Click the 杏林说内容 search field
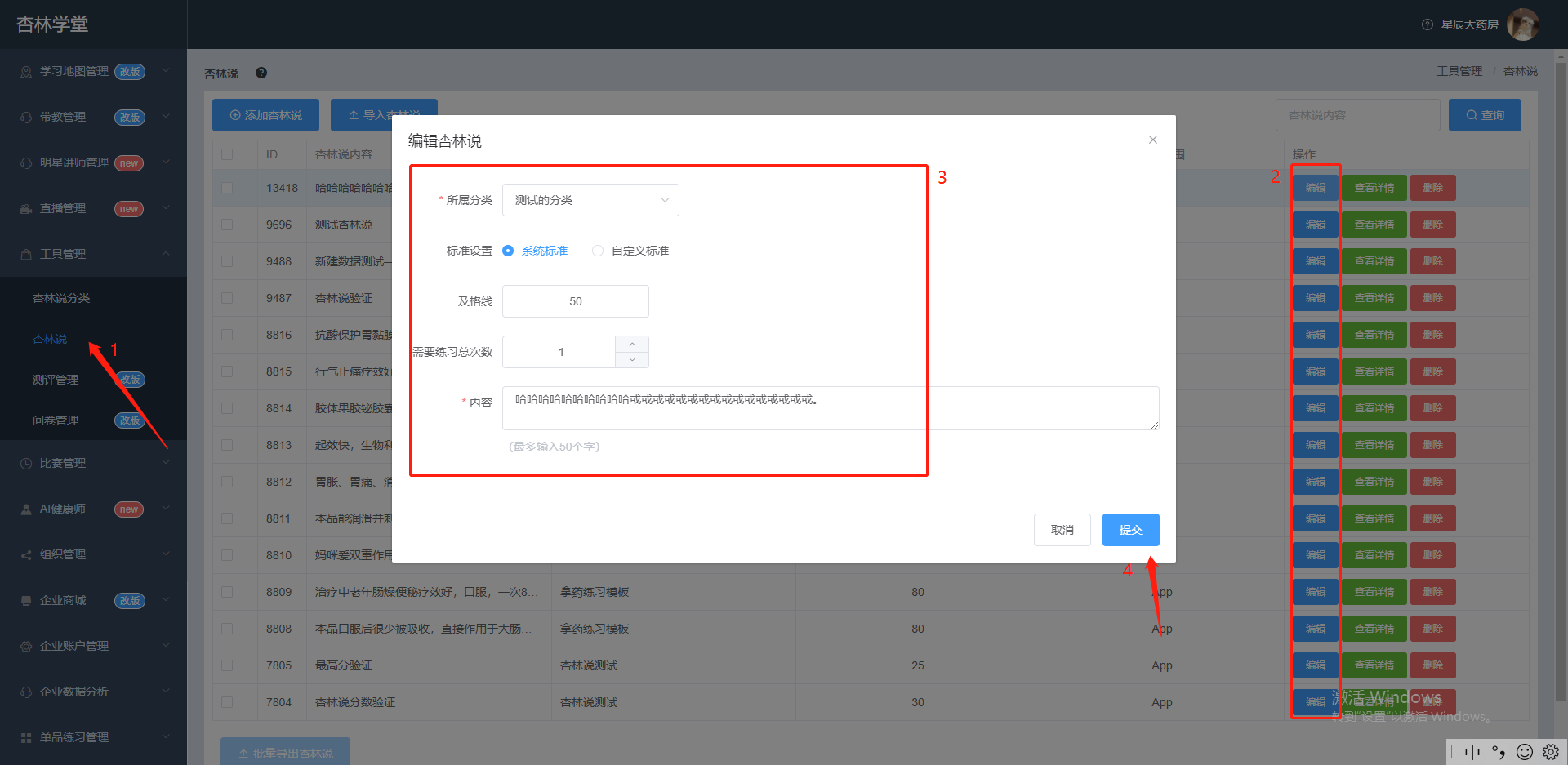1568x765 pixels. (1358, 115)
